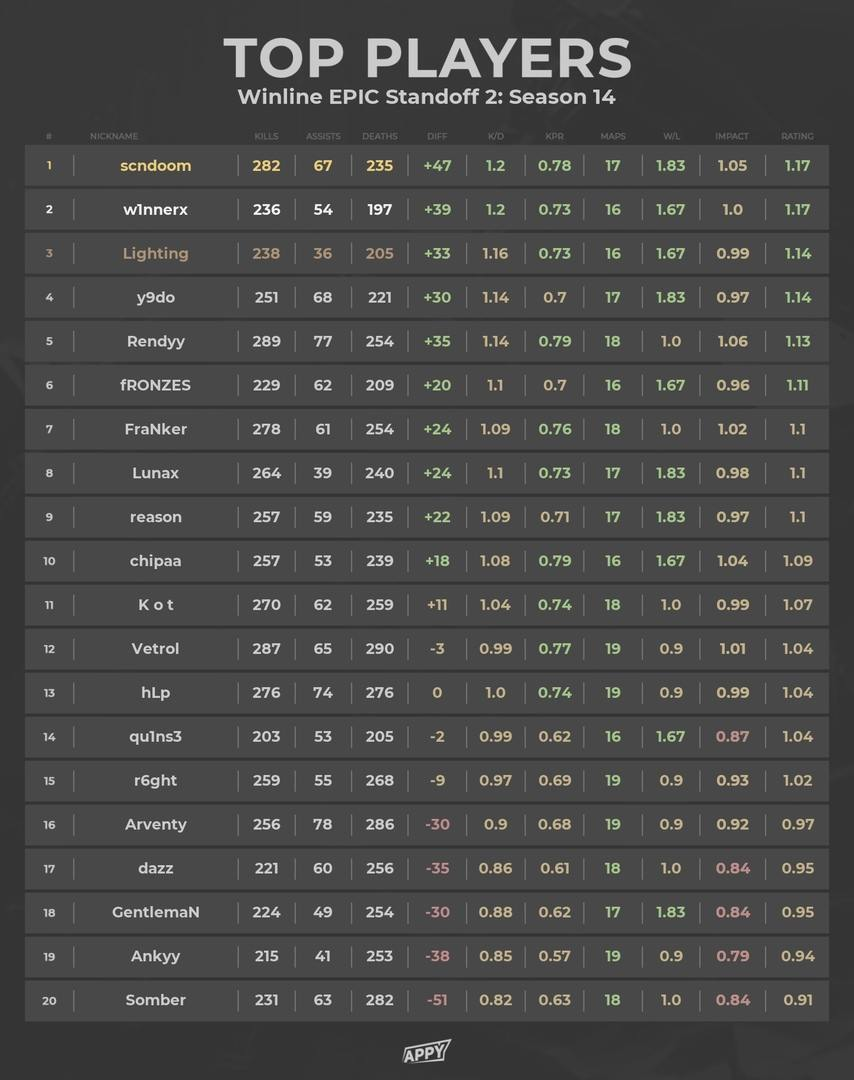This screenshot has width=854, height=1080.
Task: Click the KPR column header
Action: 554,136
